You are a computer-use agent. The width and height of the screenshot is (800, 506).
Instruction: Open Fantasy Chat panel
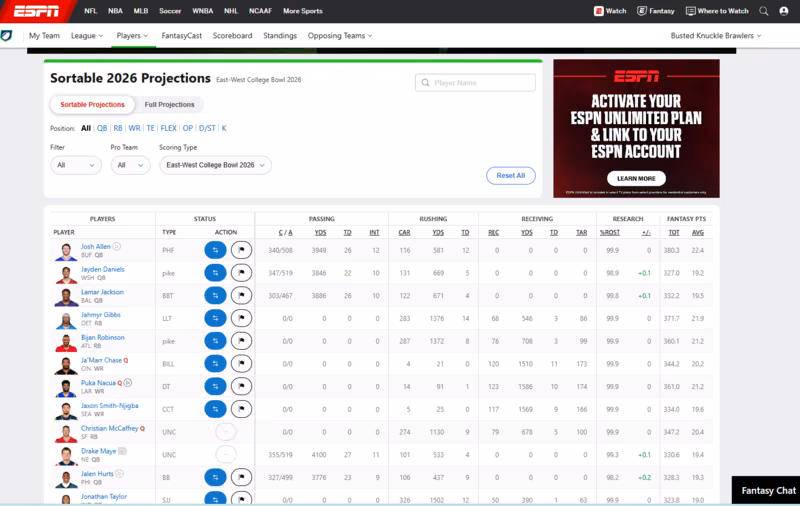tap(766, 491)
